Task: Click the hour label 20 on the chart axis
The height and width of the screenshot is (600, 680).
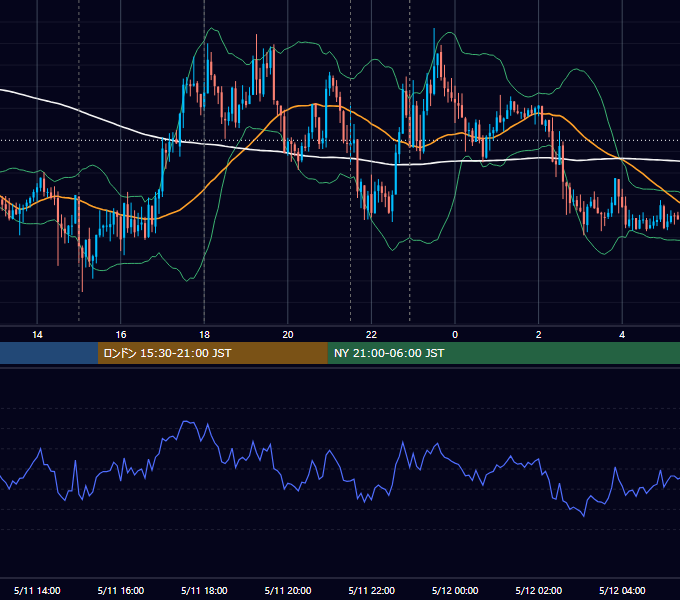Action: click(x=288, y=335)
